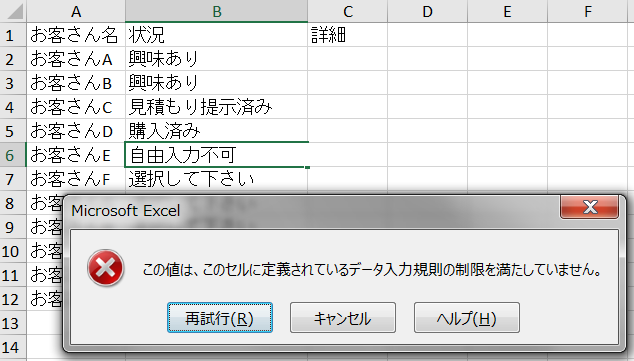Image resolution: width=634 pixels, height=361 pixels.
Task: Select row 13 header
Action: tap(13, 323)
